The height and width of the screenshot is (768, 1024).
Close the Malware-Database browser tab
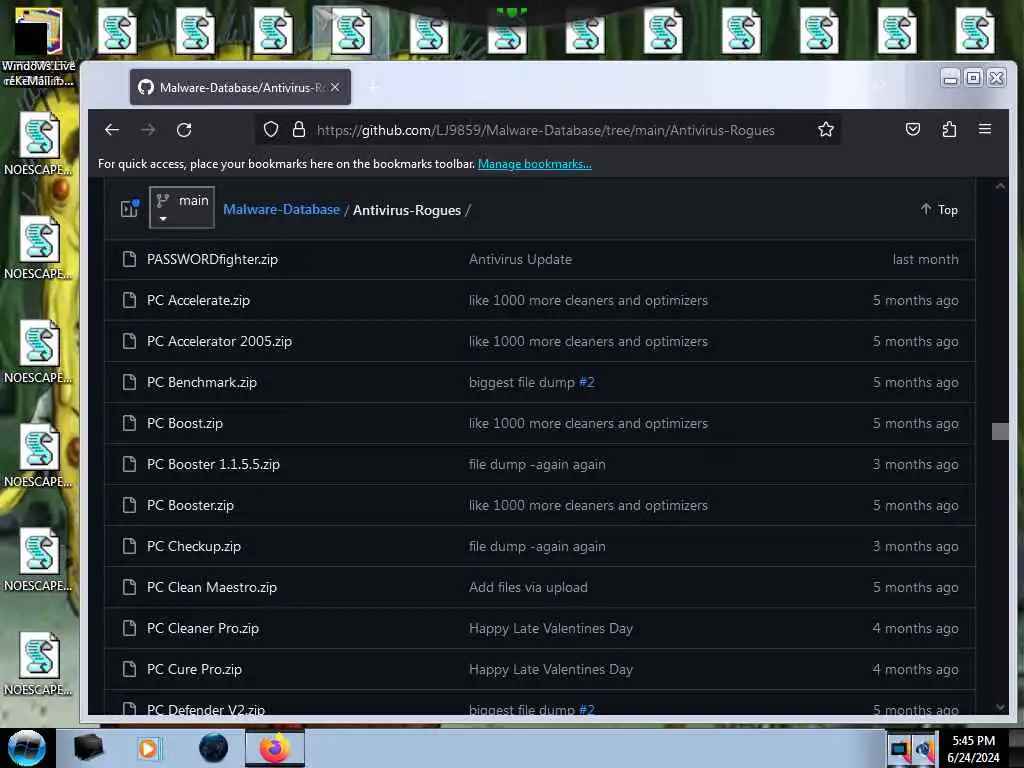coord(335,87)
